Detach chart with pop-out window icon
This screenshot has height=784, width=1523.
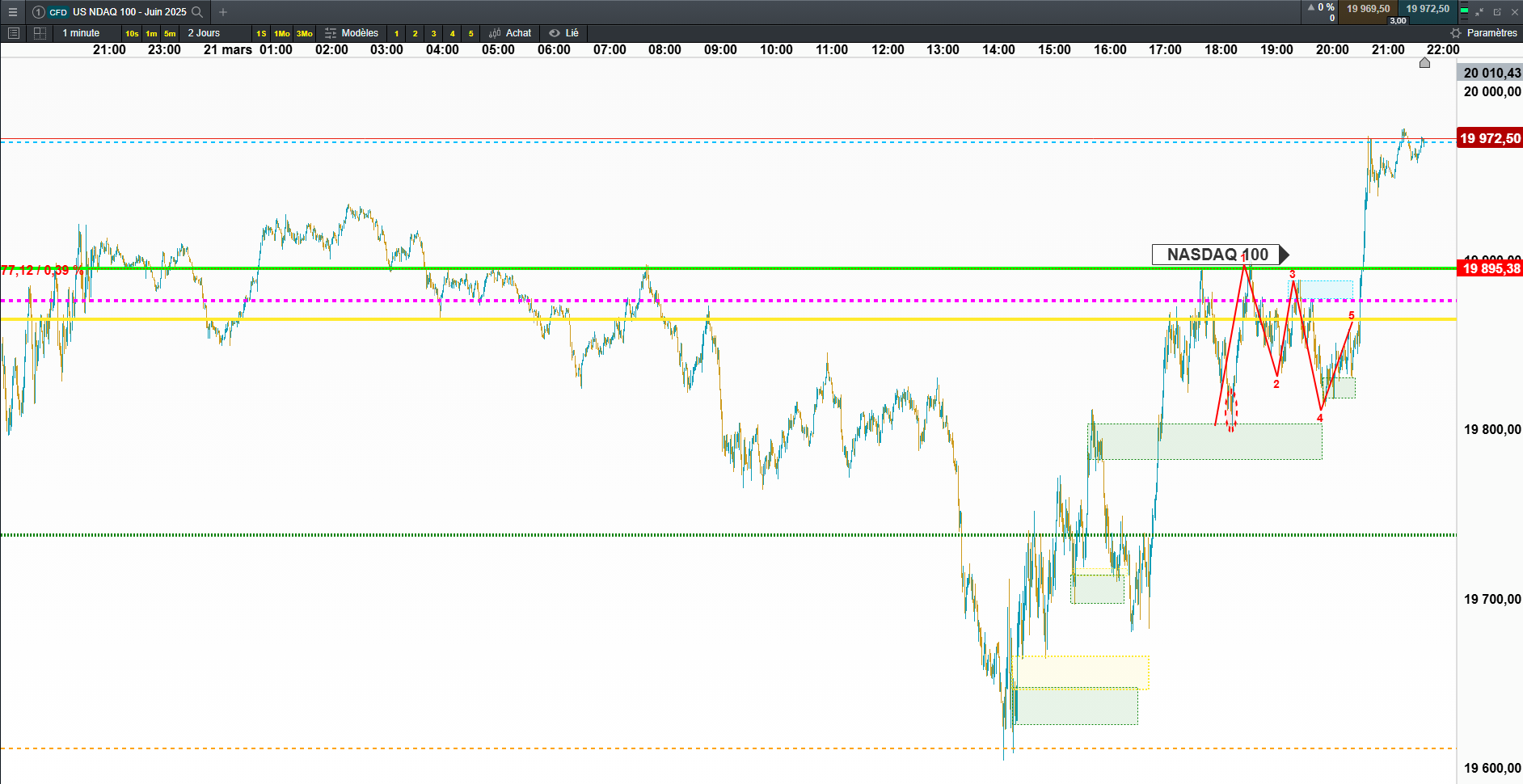click(1497, 12)
